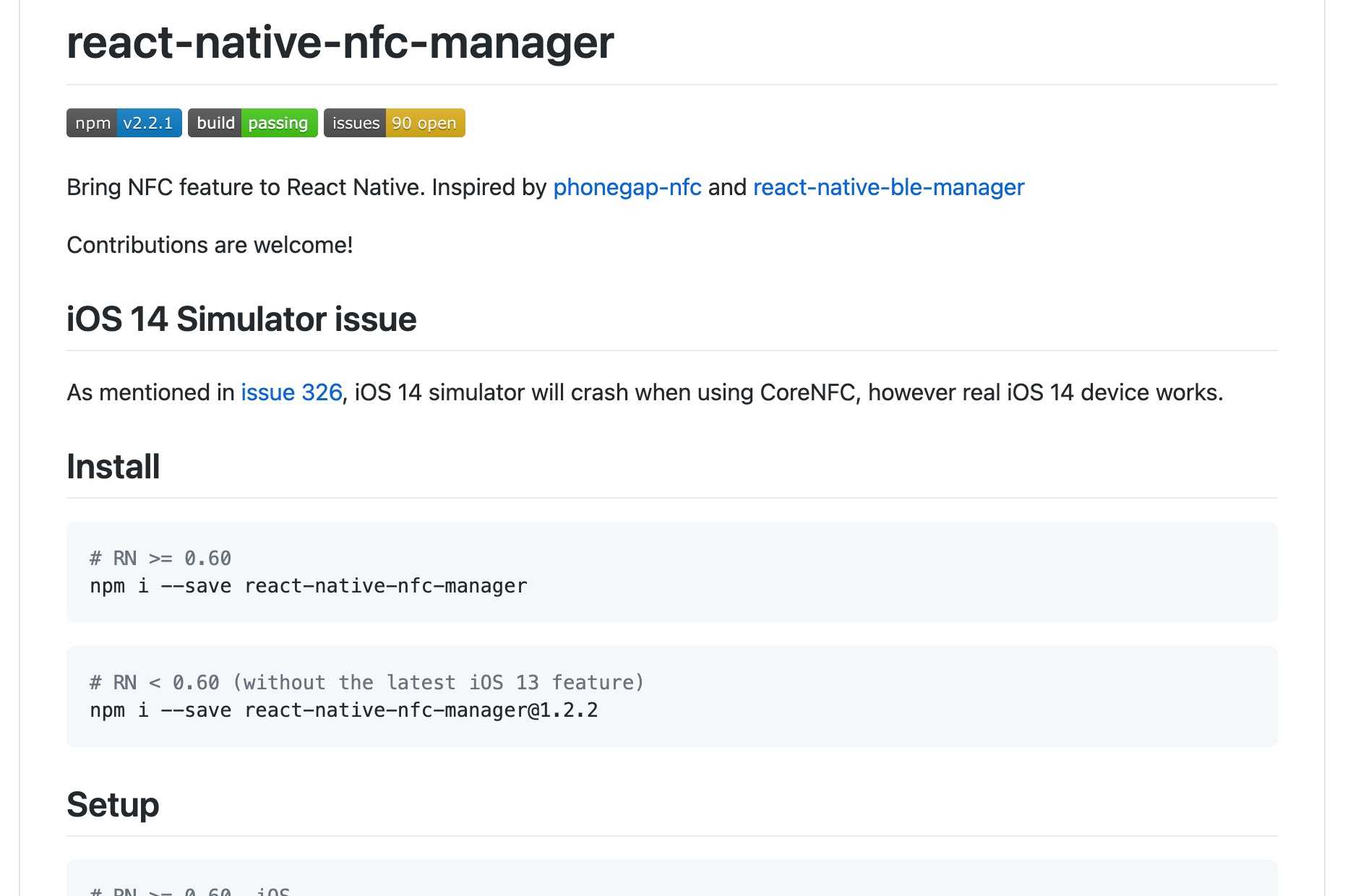
Task: Open the phonegap-nfc link
Action: click(x=627, y=187)
